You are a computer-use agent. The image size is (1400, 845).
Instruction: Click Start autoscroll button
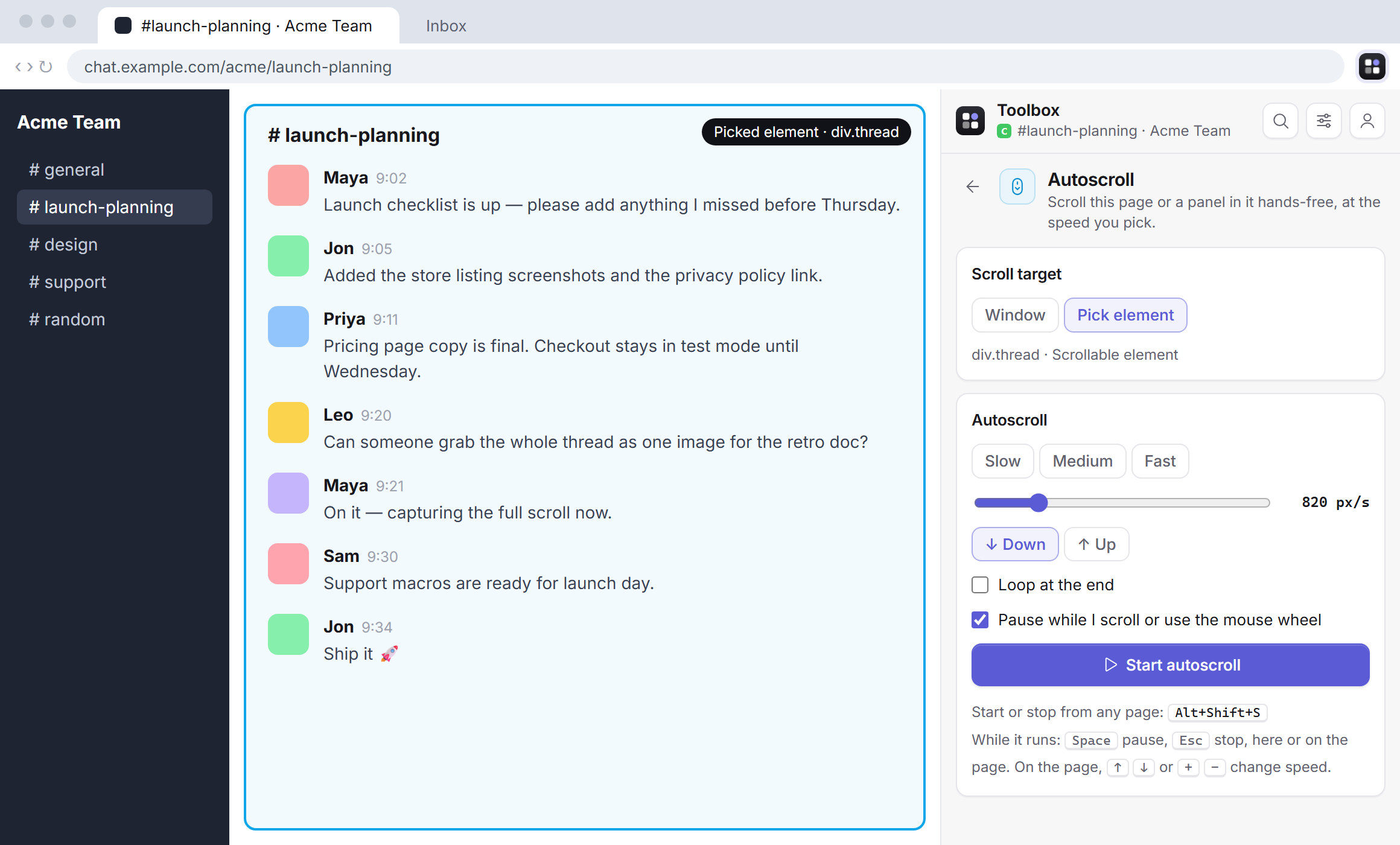1171,665
